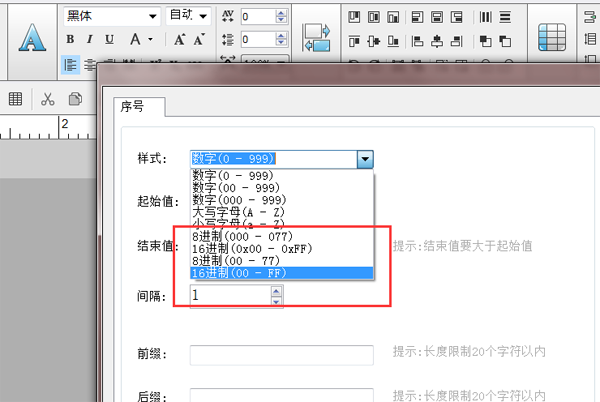Click the 前缀 prefix input field
The width and height of the screenshot is (600, 402).
(x=281, y=354)
